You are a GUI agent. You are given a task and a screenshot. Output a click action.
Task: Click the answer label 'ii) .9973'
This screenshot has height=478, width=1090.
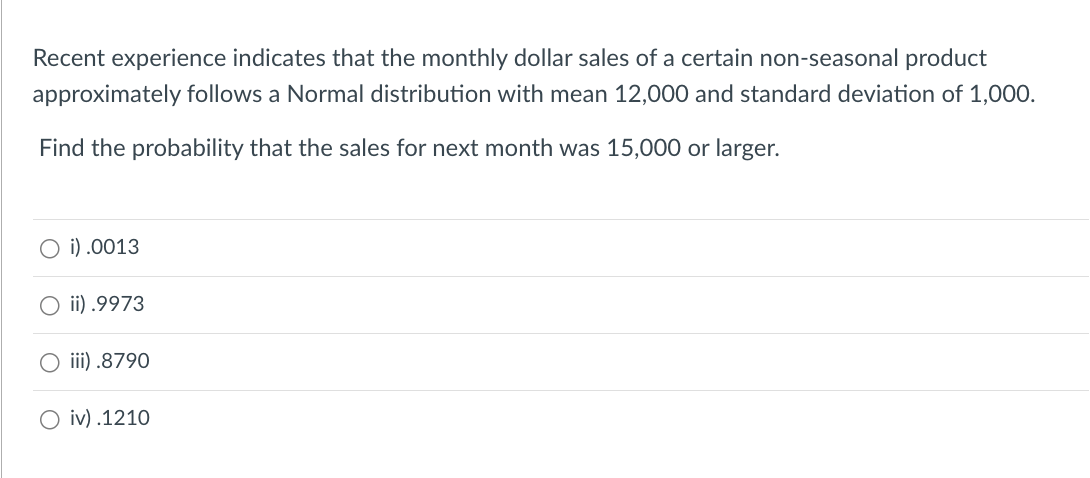107,304
